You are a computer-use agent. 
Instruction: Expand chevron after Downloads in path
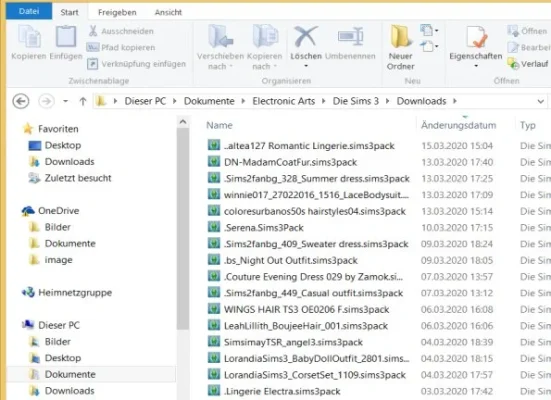(455, 101)
